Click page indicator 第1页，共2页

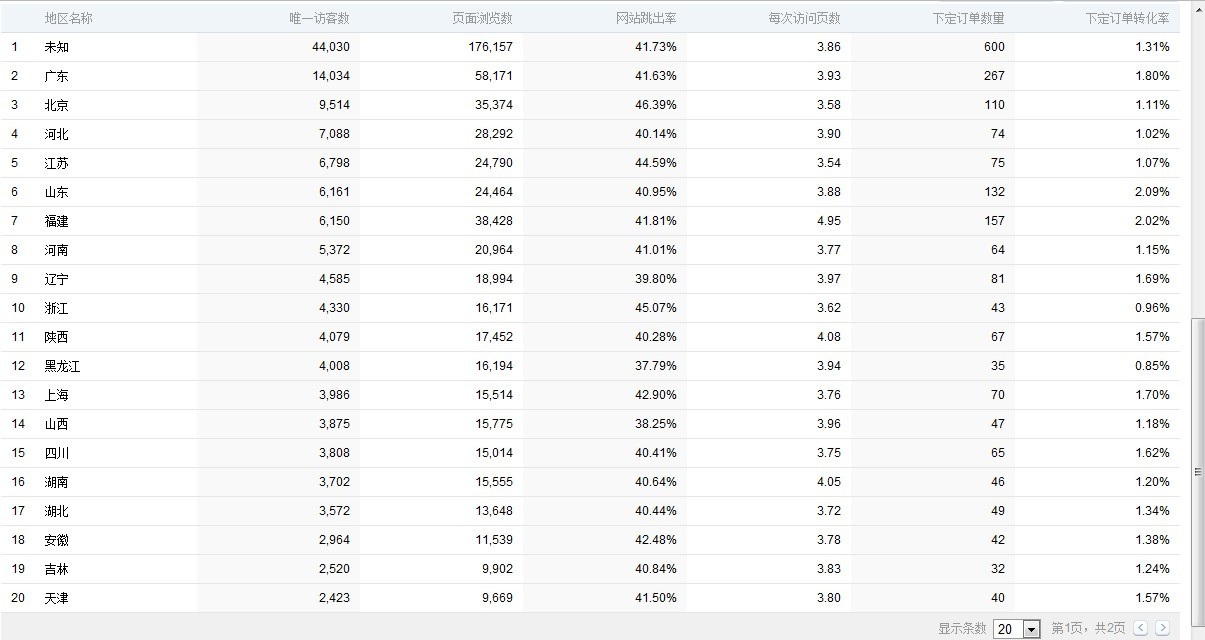(x=1088, y=628)
